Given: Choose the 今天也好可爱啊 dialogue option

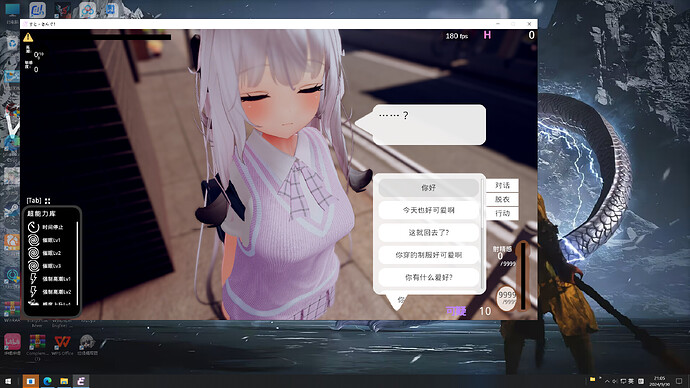Looking at the screenshot, I should (x=429, y=210).
